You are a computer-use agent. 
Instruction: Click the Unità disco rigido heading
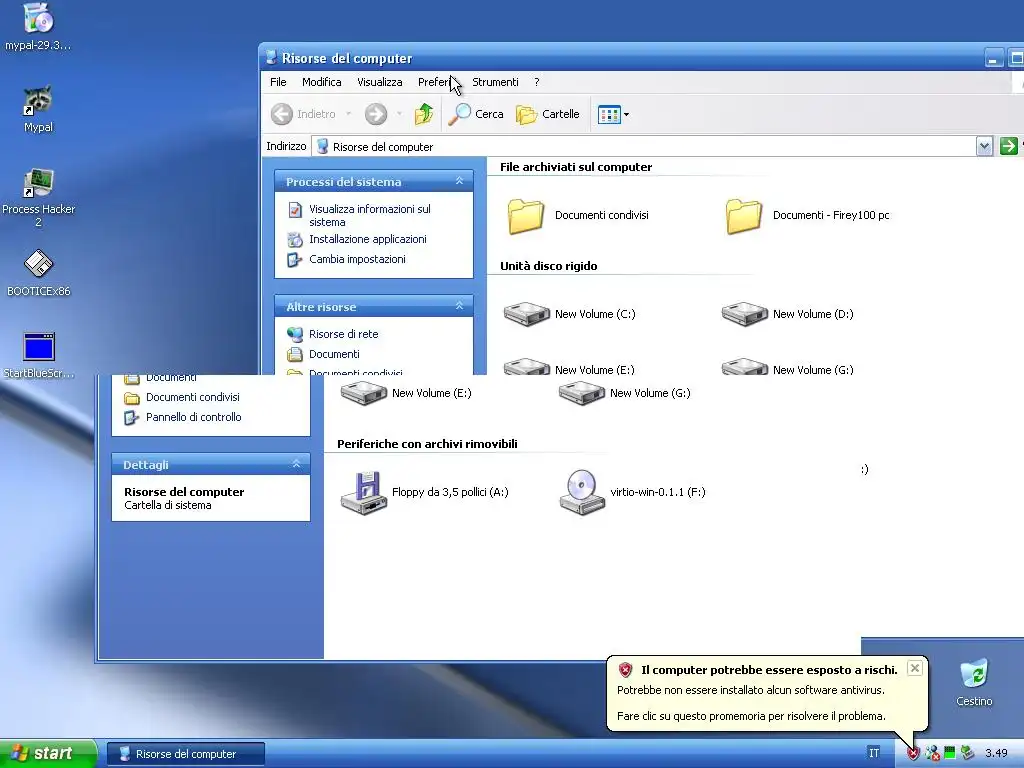point(549,266)
